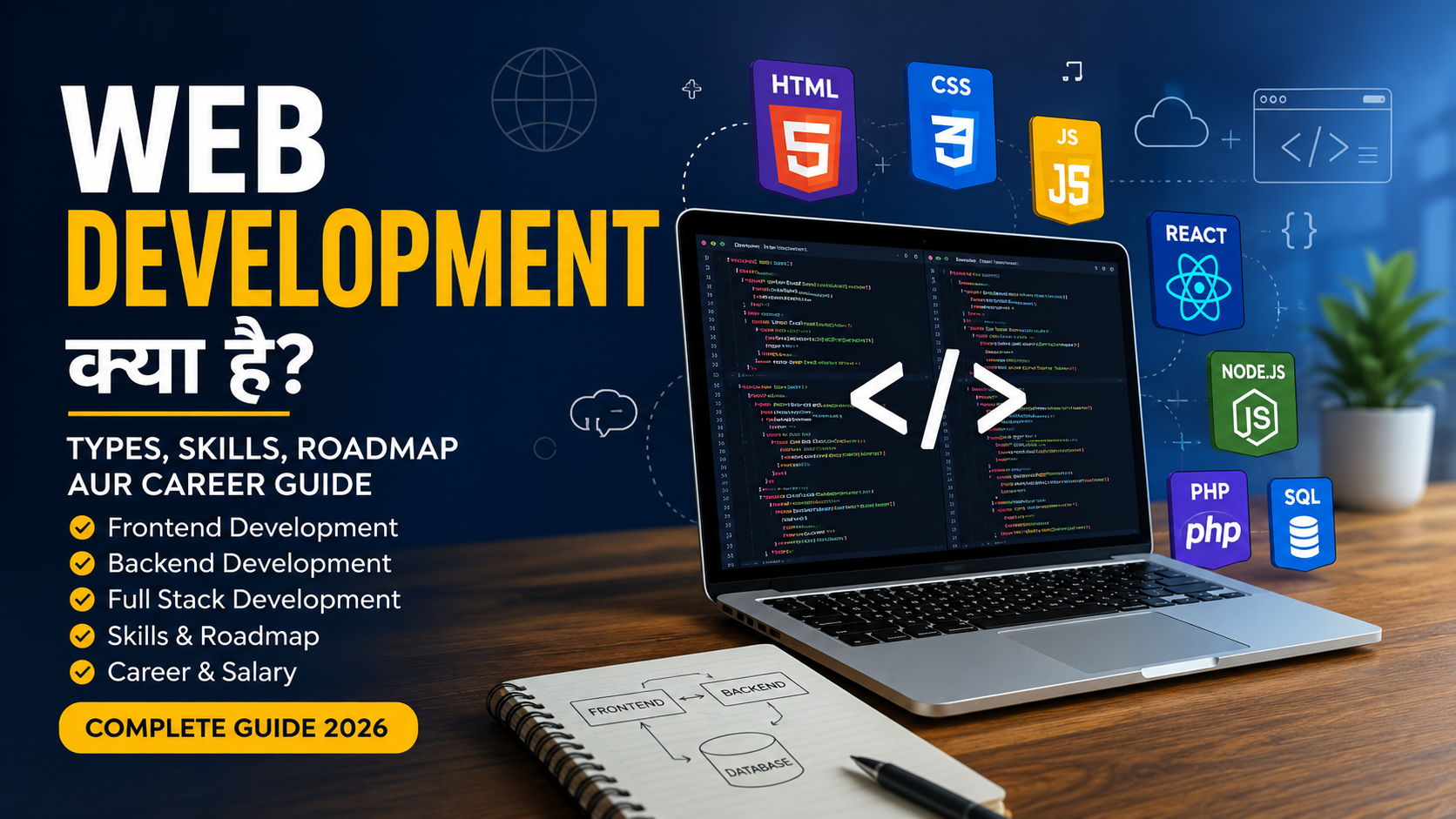This screenshot has width=1456, height=819.
Task: Click the checkmark beside Frontend Development
Action: pyautogui.click(x=83, y=527)
